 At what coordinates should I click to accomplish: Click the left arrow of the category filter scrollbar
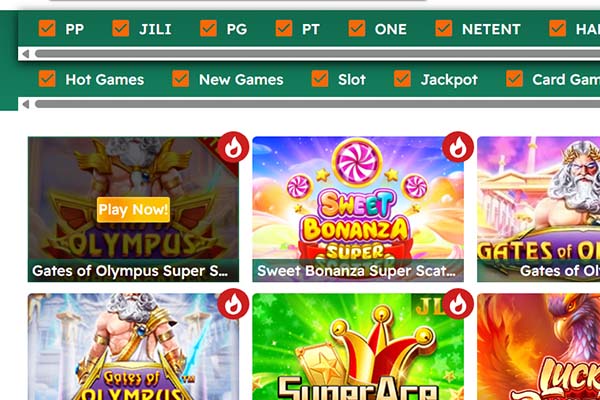26,104
